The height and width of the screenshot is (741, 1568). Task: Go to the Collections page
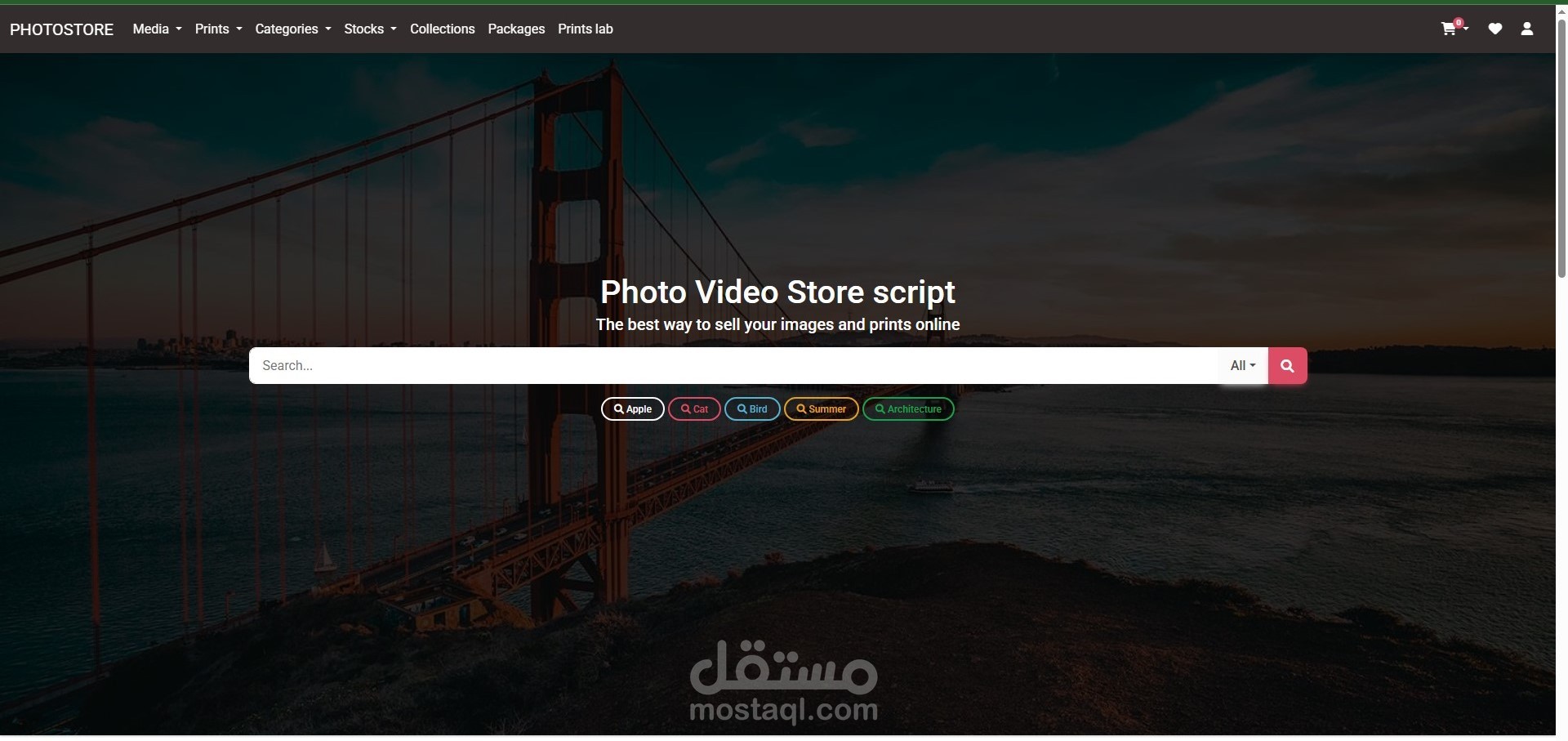pos(443,29)
